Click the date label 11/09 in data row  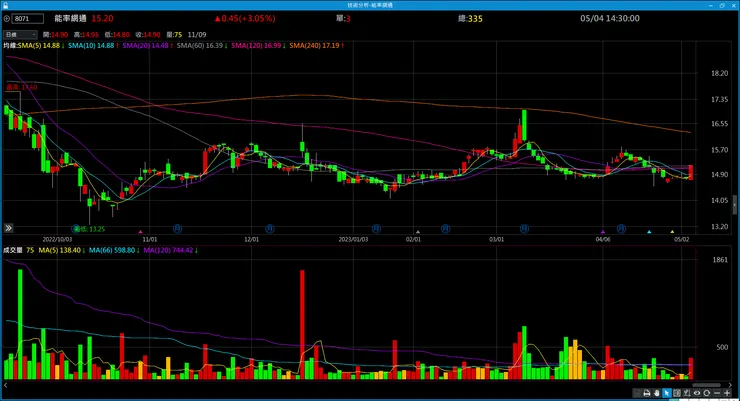pos(197,35)
